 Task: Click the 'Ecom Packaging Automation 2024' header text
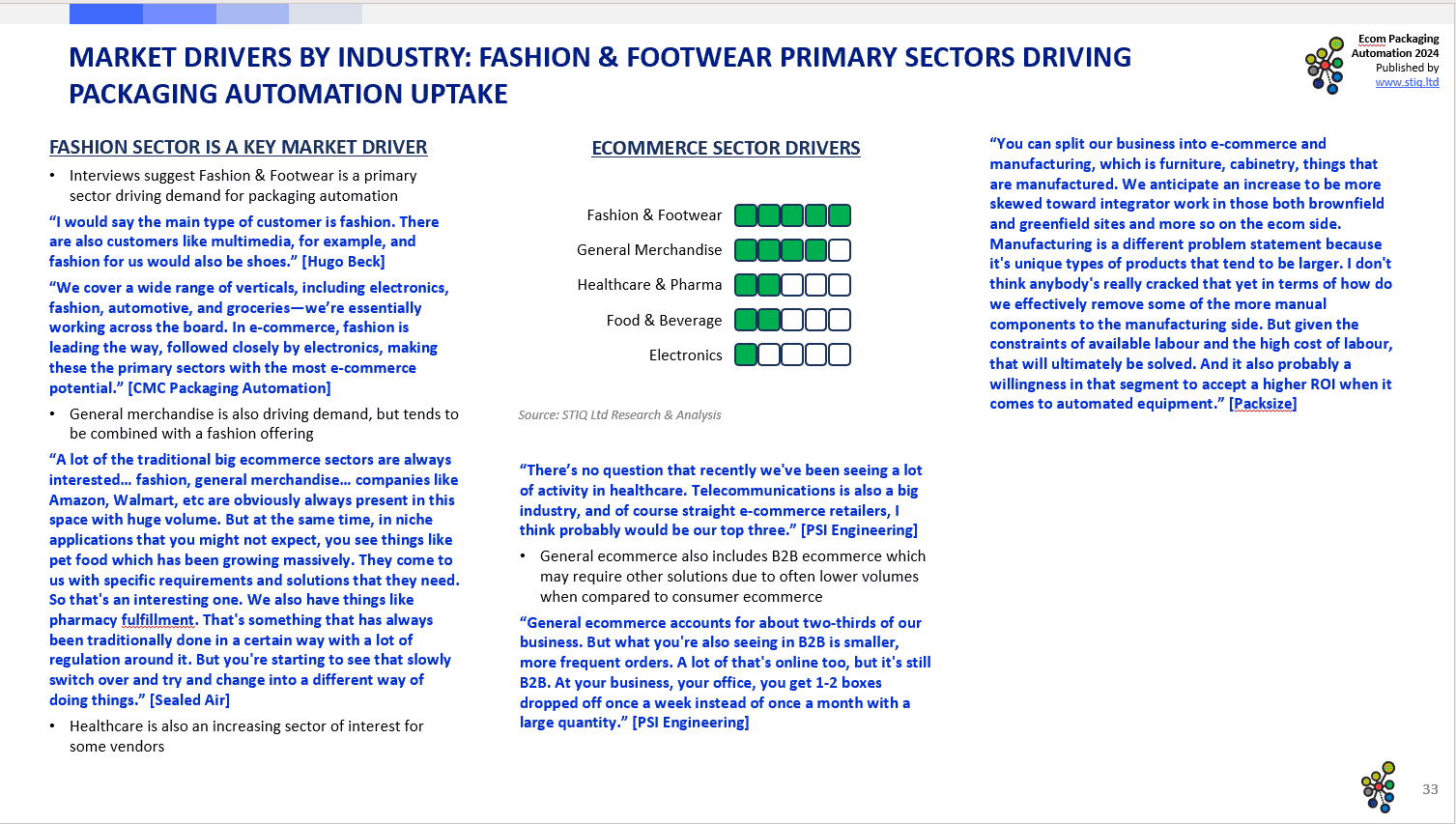(1395, 45)
